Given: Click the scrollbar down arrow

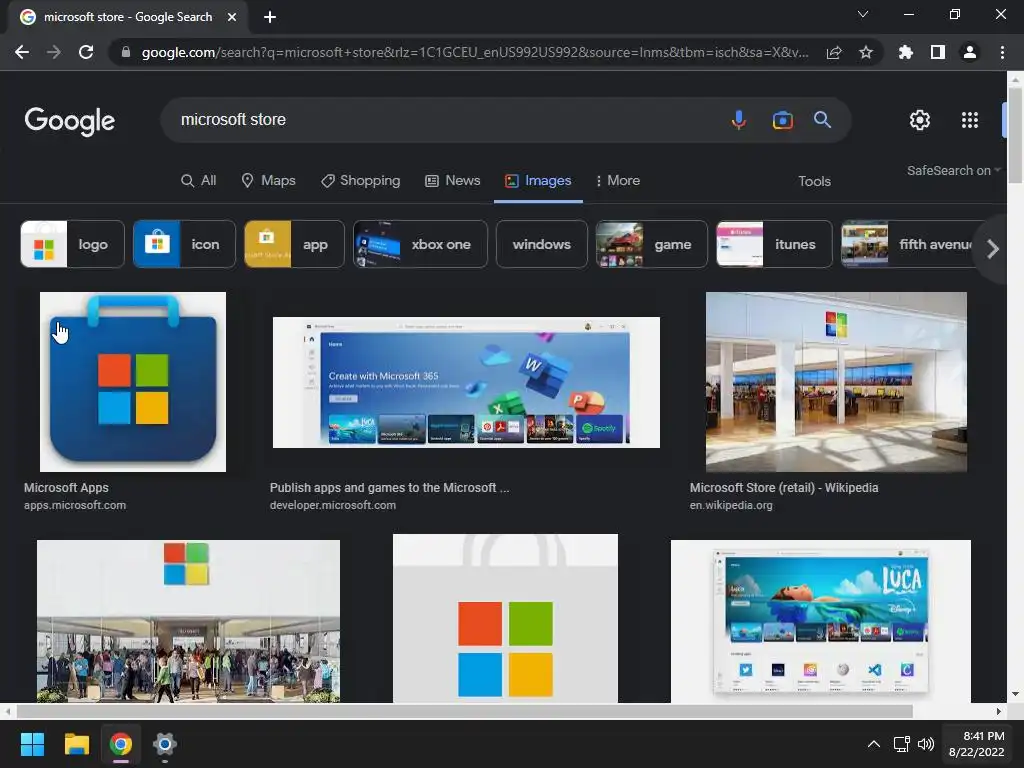Looking at the screenshot, I should [1015, 694].
